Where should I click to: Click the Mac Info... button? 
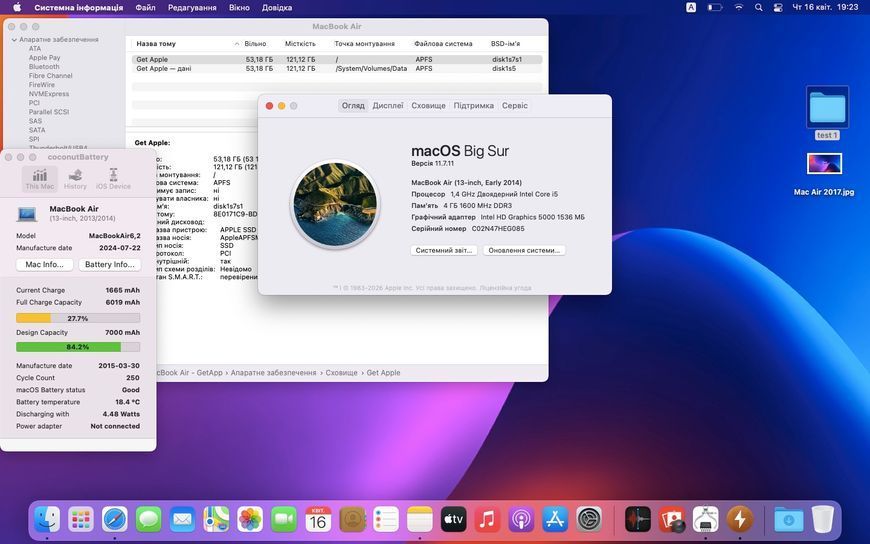pos(44,265)
